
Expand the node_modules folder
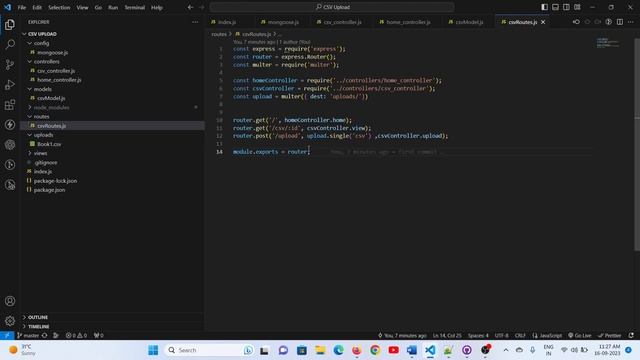[112, 107]
